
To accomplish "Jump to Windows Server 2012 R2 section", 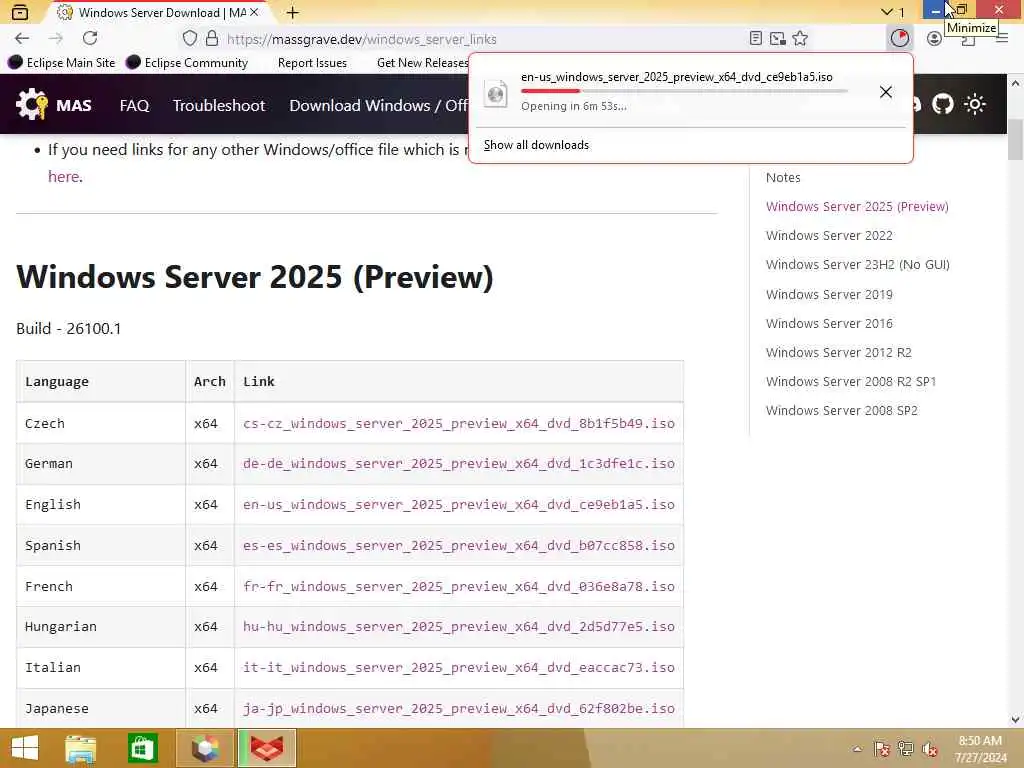I will (x=839, y=353).
